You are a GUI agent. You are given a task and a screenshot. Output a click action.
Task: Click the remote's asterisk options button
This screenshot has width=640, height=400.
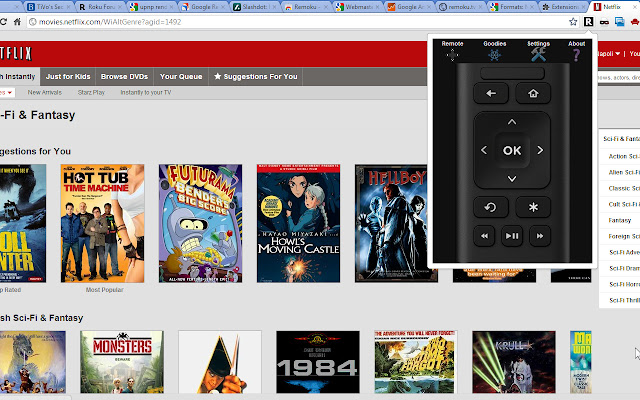click(x=533, y=207)
